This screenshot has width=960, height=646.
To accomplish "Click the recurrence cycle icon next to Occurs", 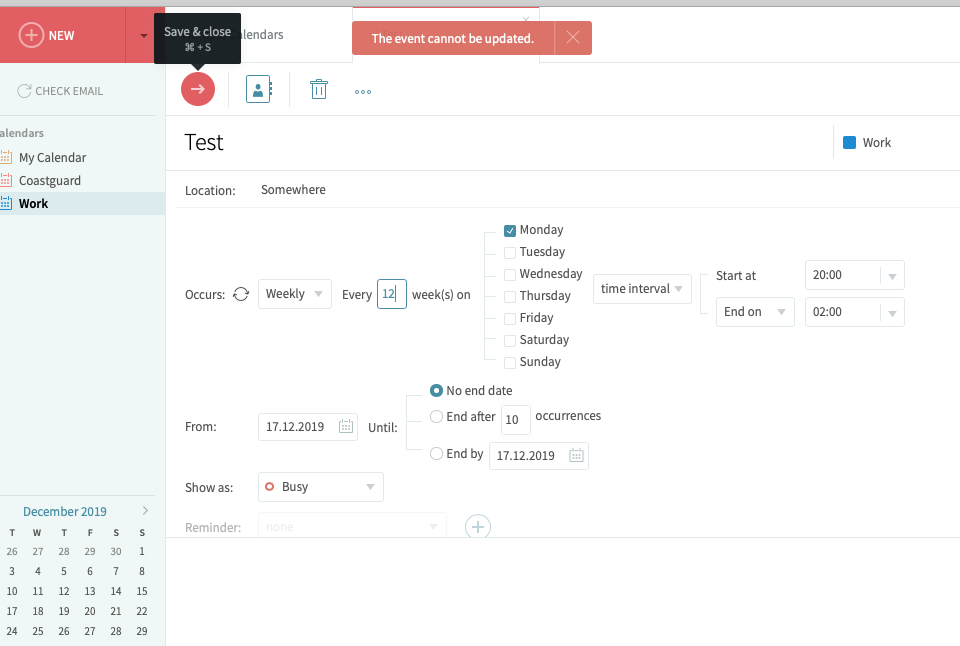I will click(241, 295).
